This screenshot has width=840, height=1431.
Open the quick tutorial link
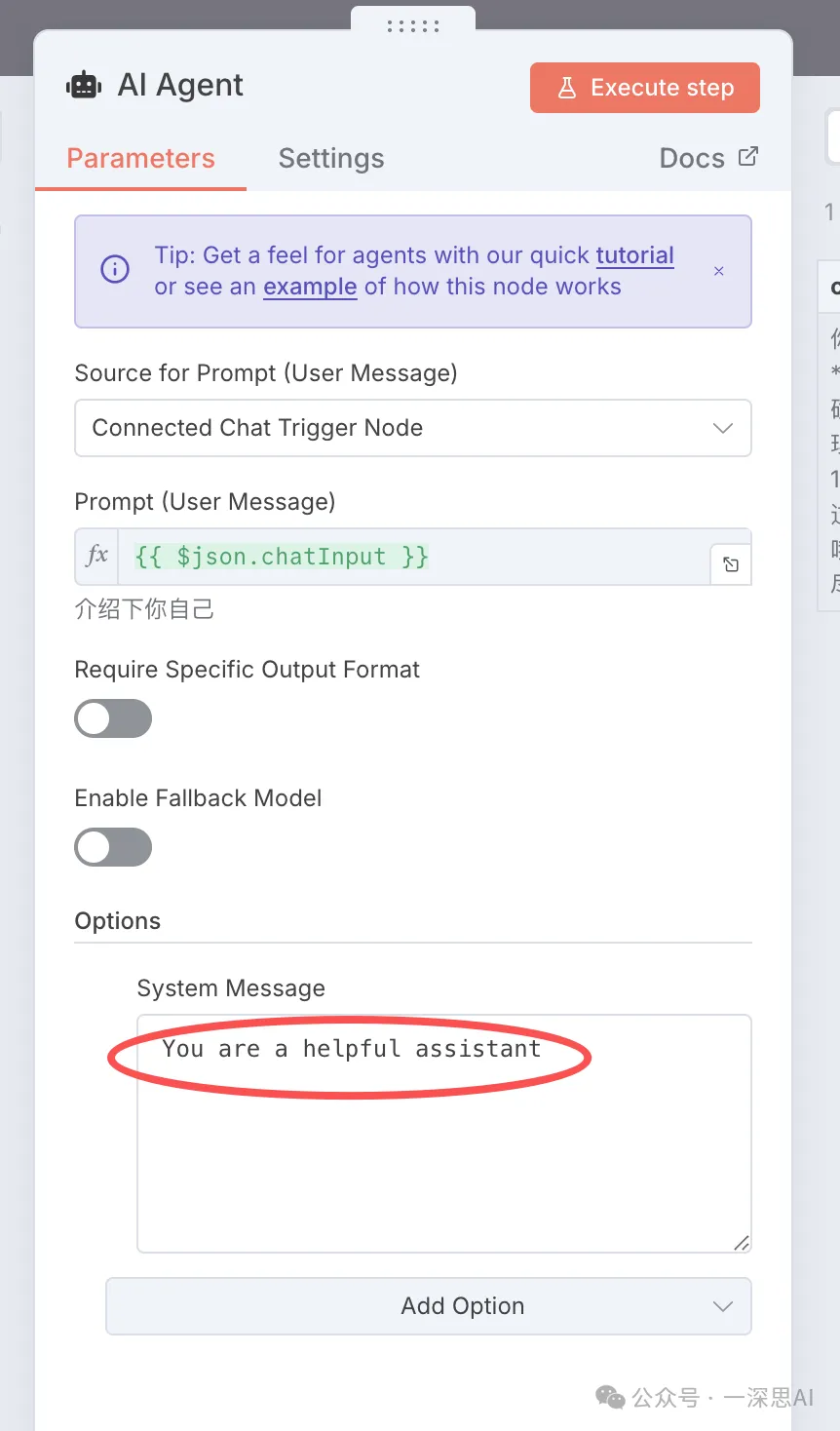pyautogui.click(x=634, y=255)
